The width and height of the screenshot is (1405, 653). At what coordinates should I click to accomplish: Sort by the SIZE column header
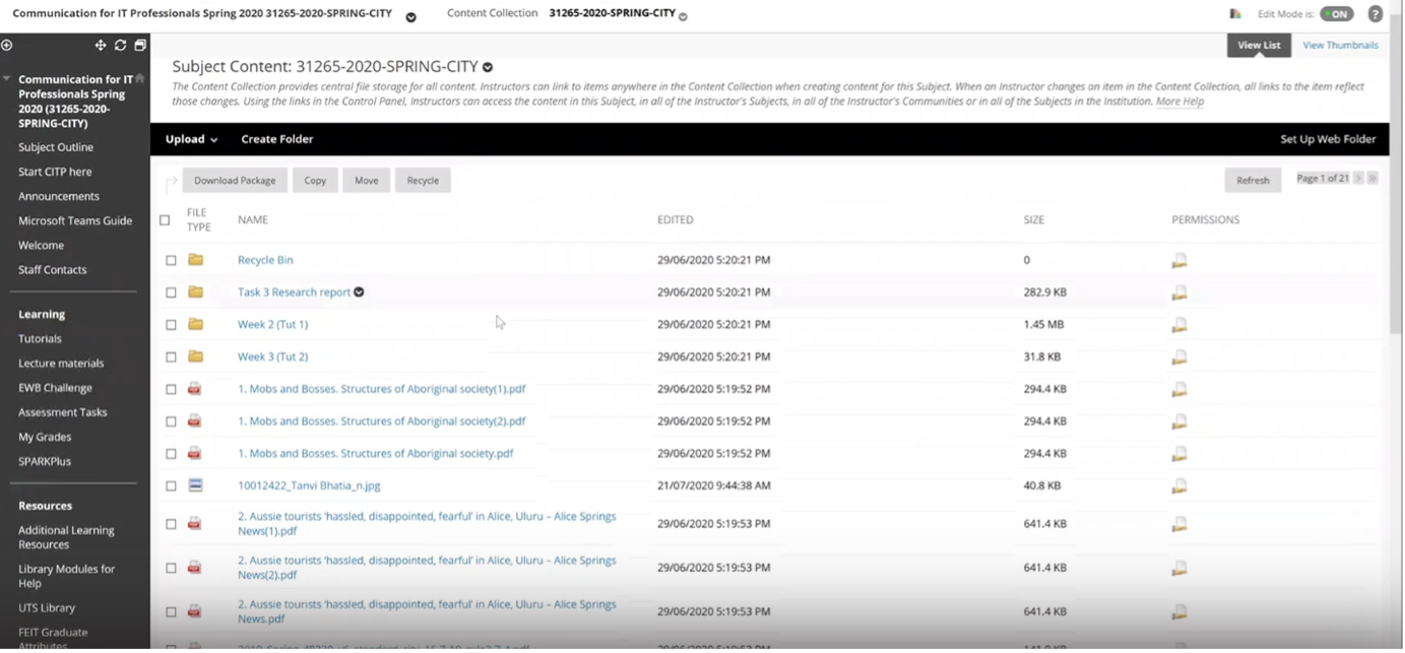pos(1034,220)
